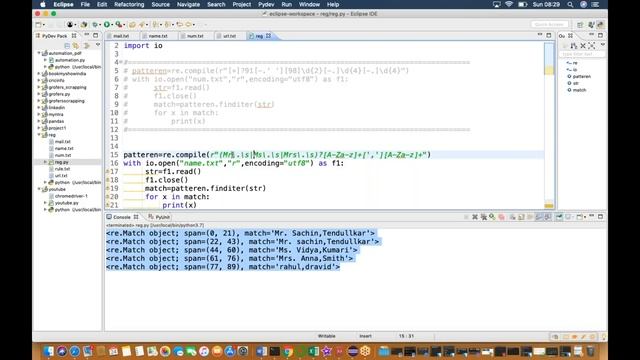Close the reg editor tab
This screenshot has height=360, width=640.
click(269, 36)
